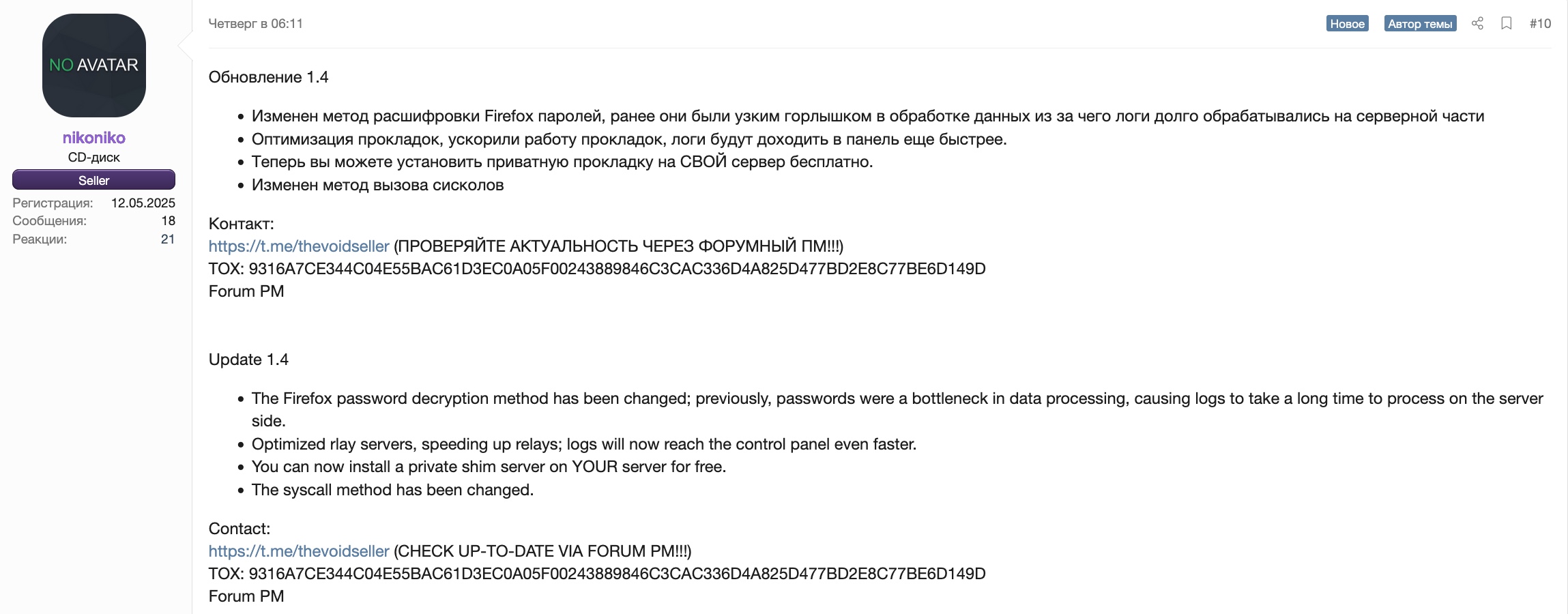Open the post number #10 permalink

[1540, 23]
